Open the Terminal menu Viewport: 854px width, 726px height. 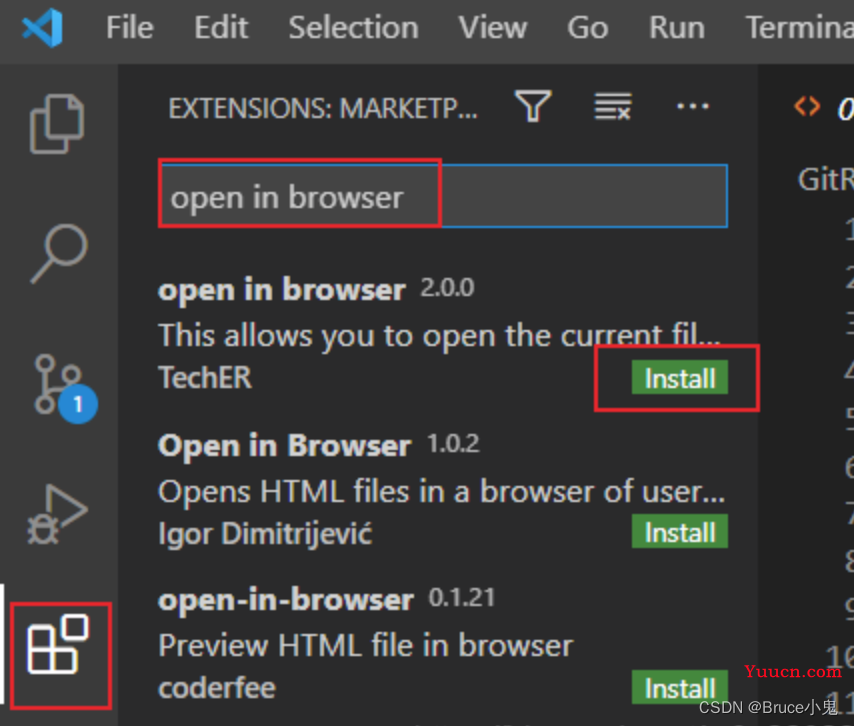tap(800, 27)
